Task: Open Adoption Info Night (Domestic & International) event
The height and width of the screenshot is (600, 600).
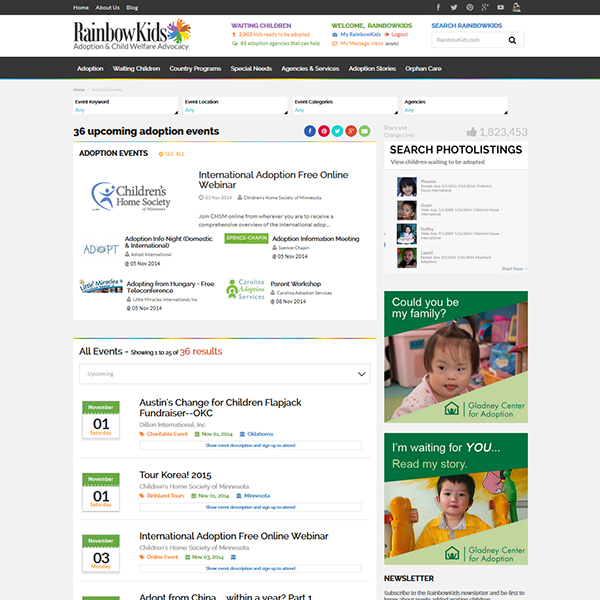Action: [x=168, y=242]
